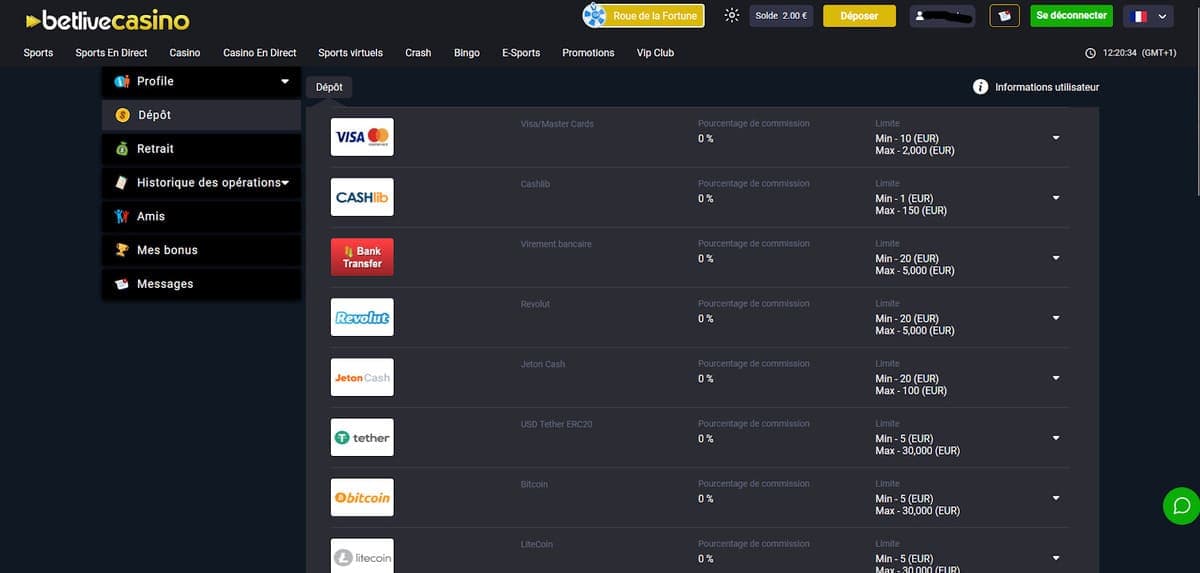This screenshot has width=1200, height=573.
Task: Select the Bank Transfer logo
Action: coord(362,257)
